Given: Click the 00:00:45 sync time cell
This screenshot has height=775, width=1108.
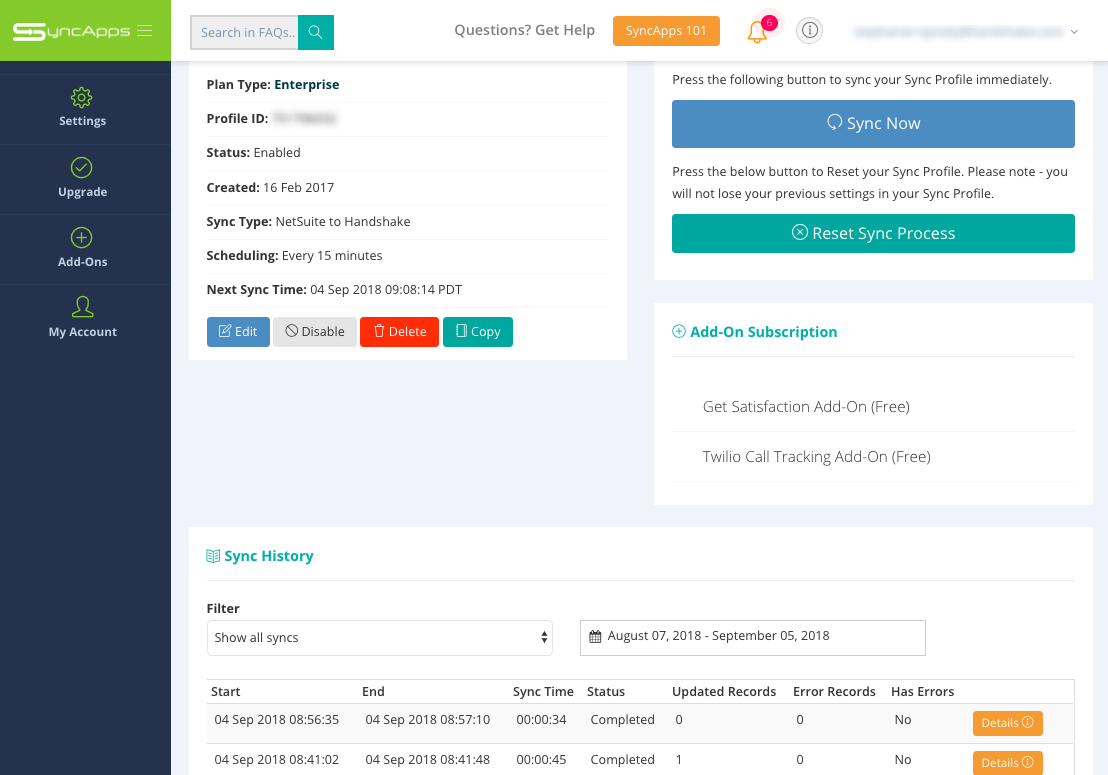Looking at the screenshot, I should (x=541, y=760).
